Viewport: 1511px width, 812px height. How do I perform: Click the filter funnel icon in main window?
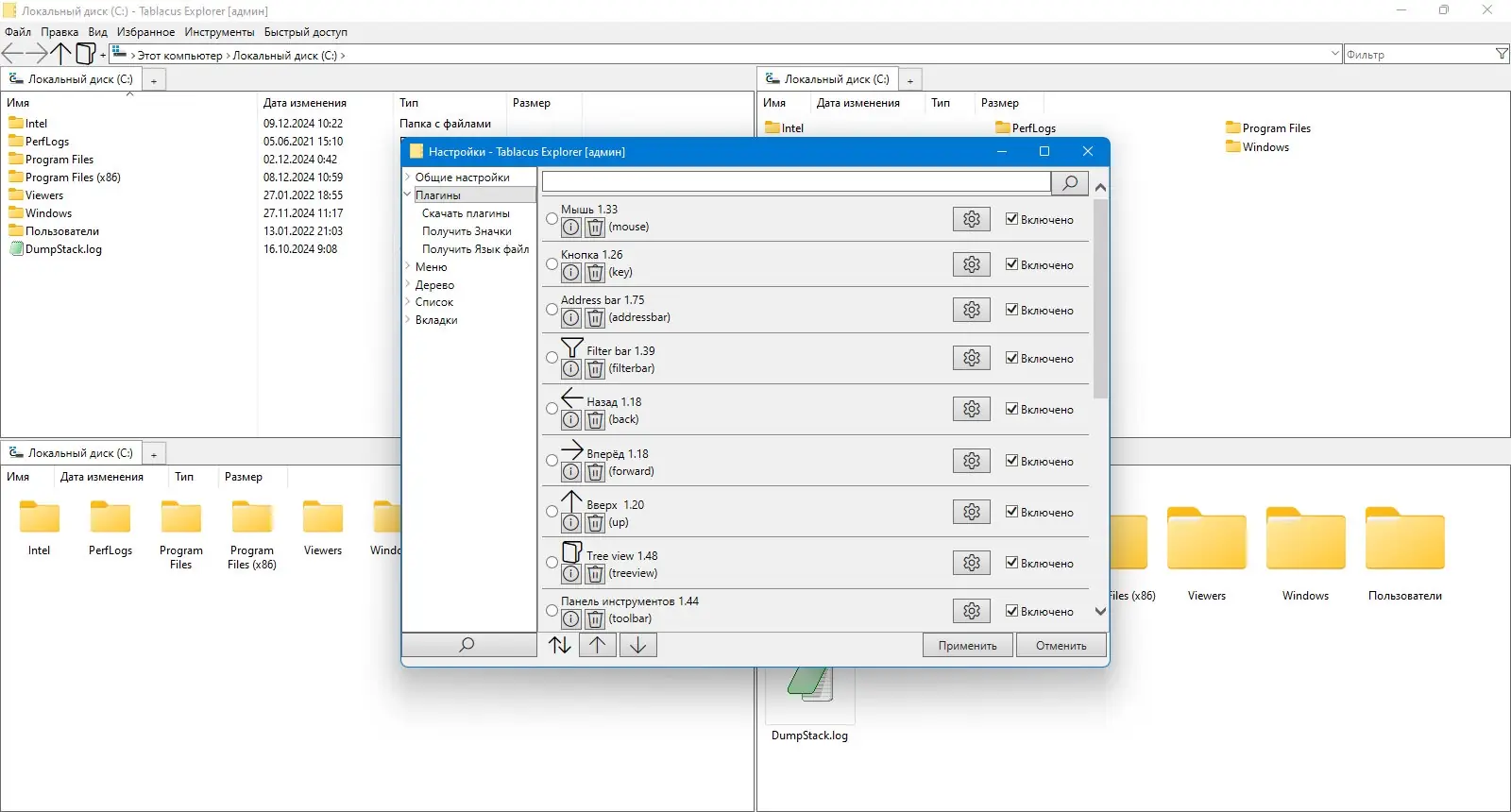pos(1502,54)
